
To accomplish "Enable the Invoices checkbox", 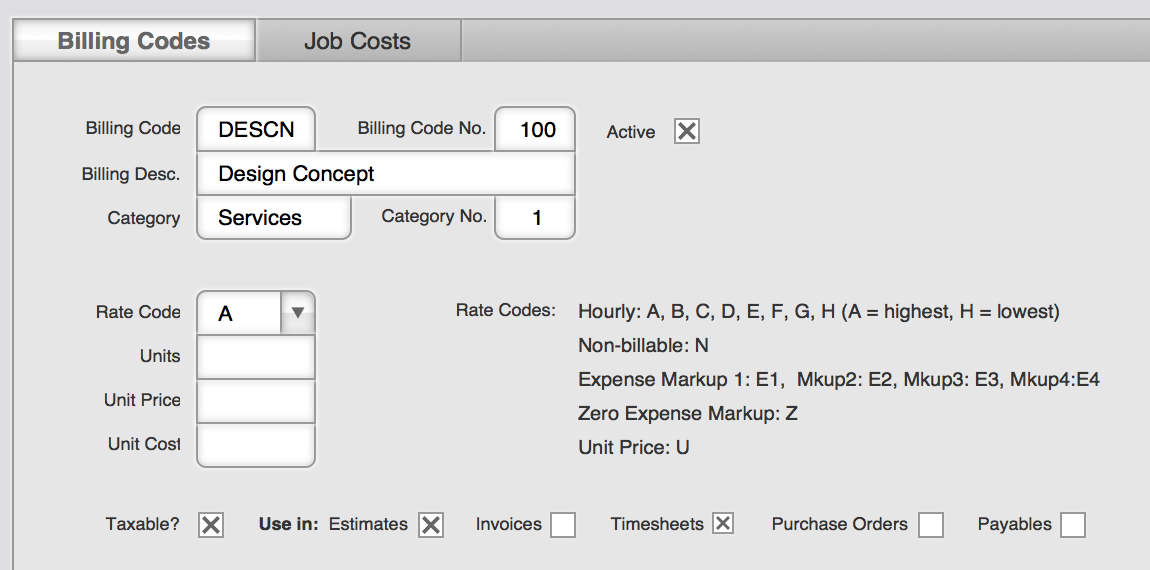I will 563,525.
